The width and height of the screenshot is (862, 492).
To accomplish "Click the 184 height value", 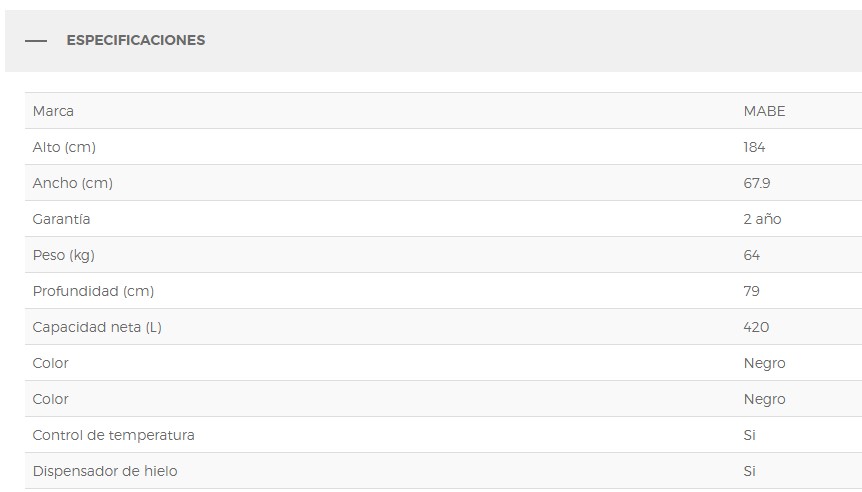I will tap(754, 147).
